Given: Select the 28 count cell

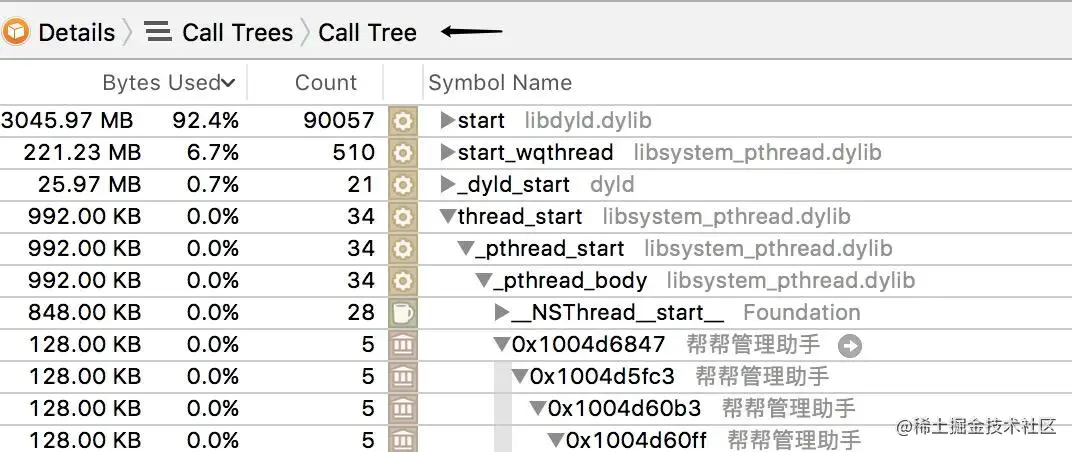Looking at the screenshot, I should click(361, 313).
